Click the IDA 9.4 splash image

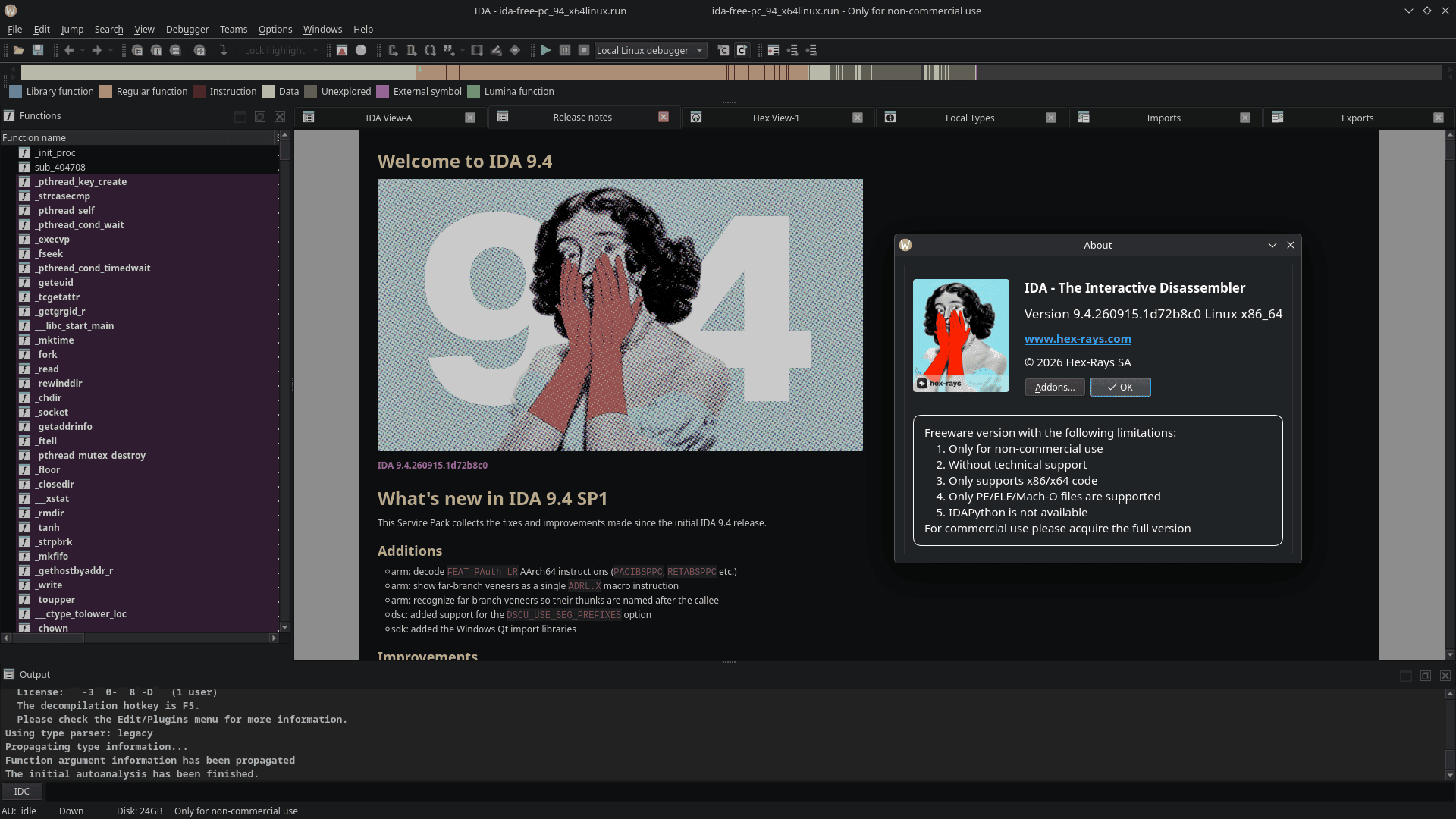pos(620,315)
